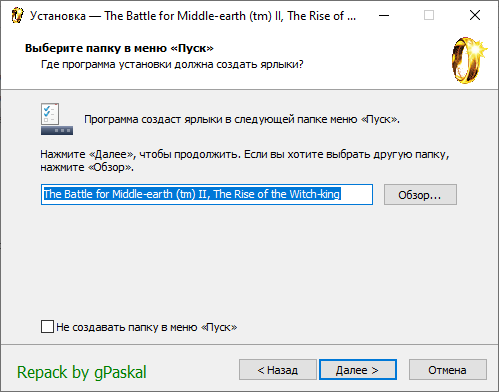Click the «Где программа установки должна создать ярлыки?» subtitle
This screenshot has height=392, width=499.
pos(172,64)
